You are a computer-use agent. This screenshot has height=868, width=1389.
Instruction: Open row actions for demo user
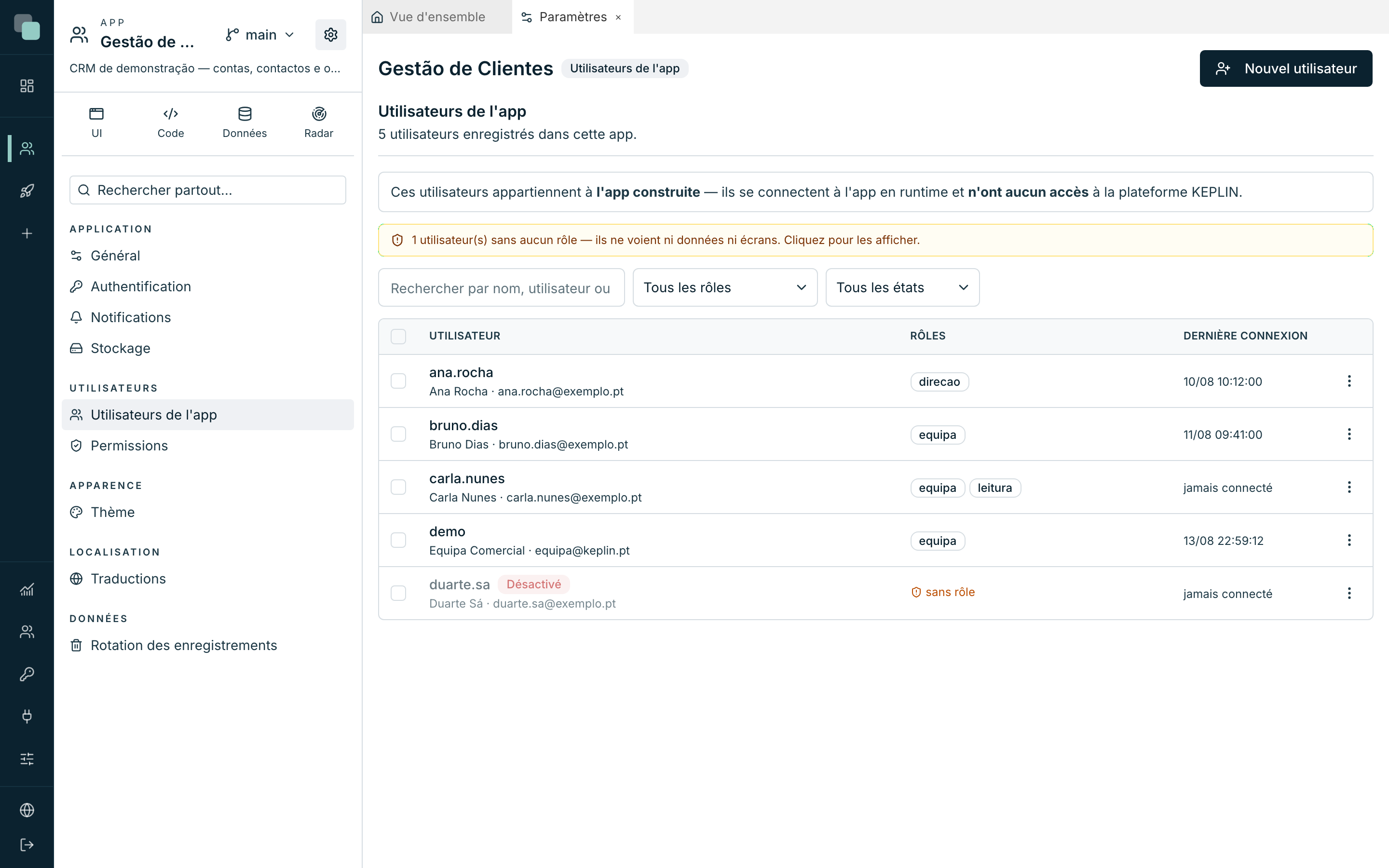1349,540
